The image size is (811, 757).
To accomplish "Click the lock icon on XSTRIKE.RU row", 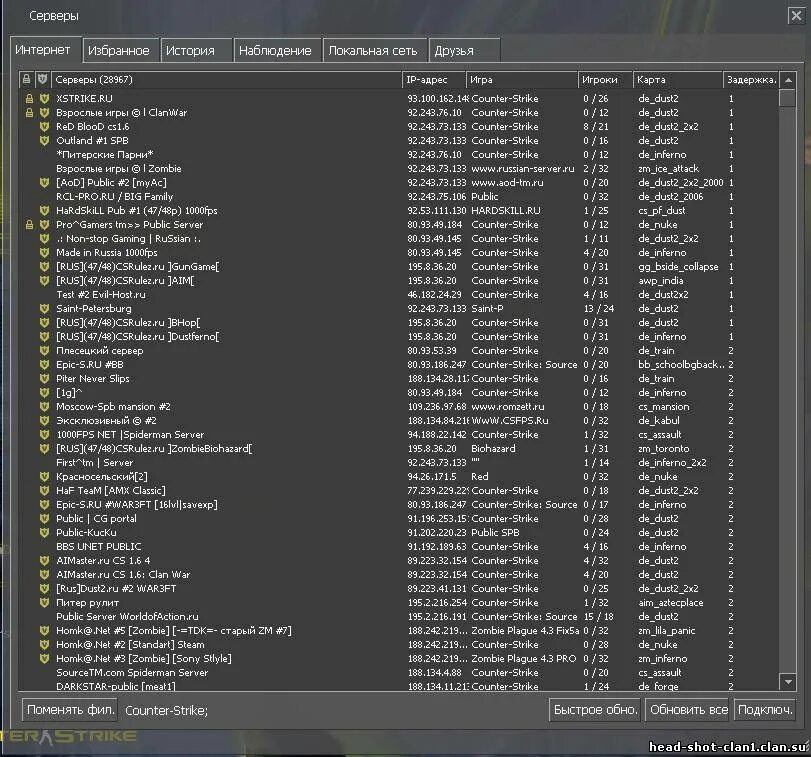I will click(29, 98).
